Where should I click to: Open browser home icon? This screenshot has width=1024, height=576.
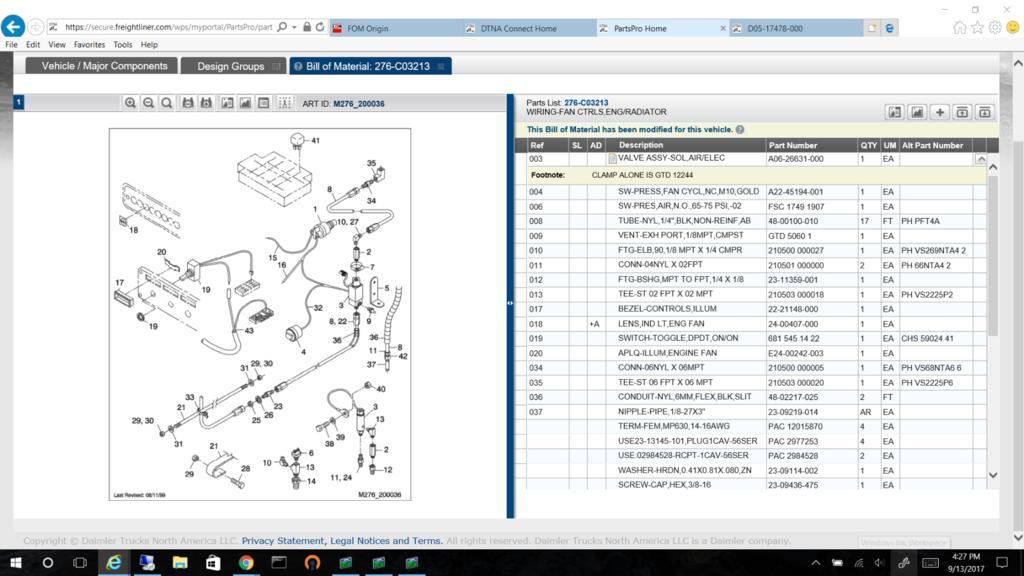(x=959, y=27)
